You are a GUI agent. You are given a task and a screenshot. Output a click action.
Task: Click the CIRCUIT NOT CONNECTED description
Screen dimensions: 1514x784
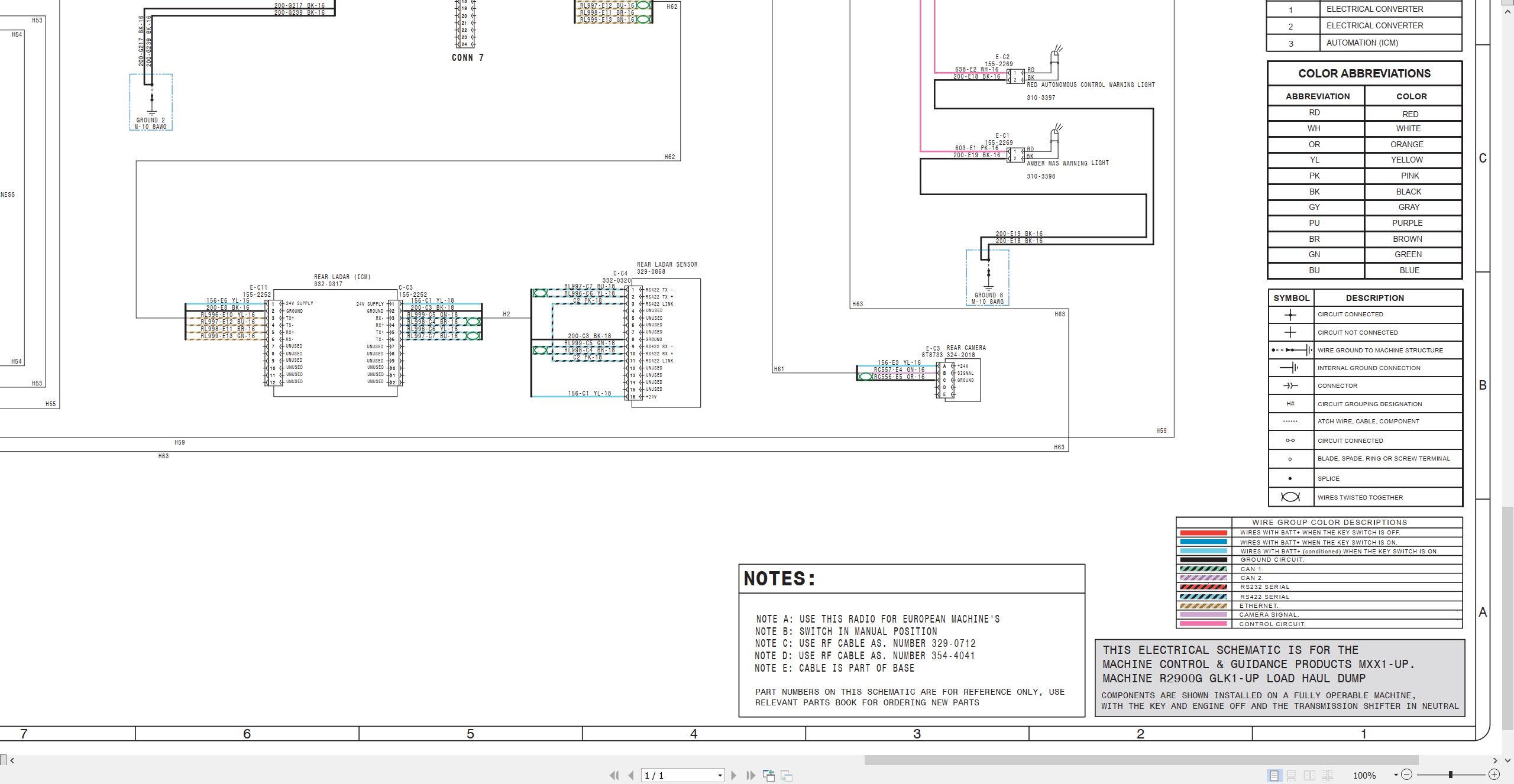point(1357,332)
